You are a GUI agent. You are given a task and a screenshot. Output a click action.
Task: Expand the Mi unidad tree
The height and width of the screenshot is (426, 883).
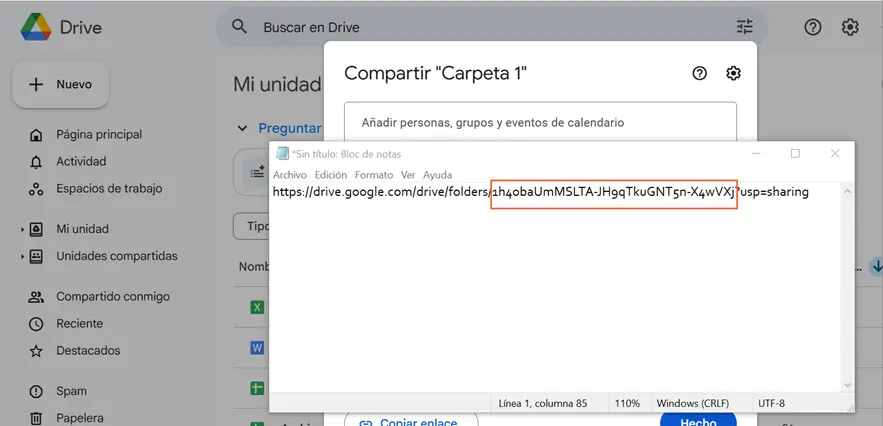click(x=22, y=230)
